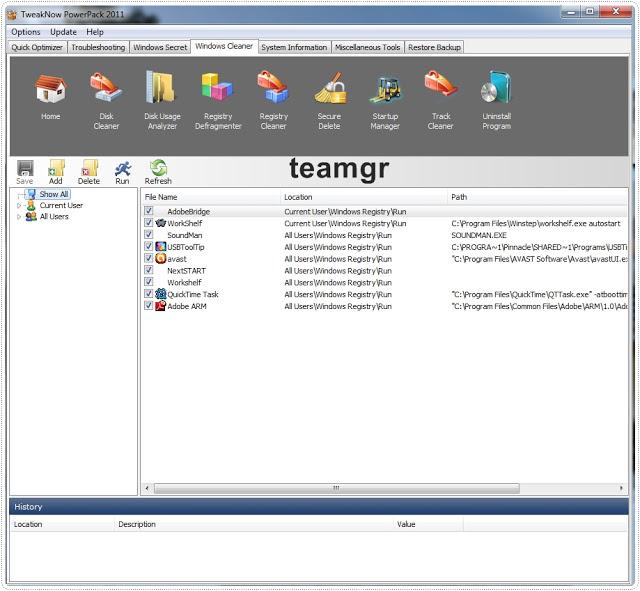Select Show All in the tree
This screenshot has width=640, height=591.
(x=53, y=194)
